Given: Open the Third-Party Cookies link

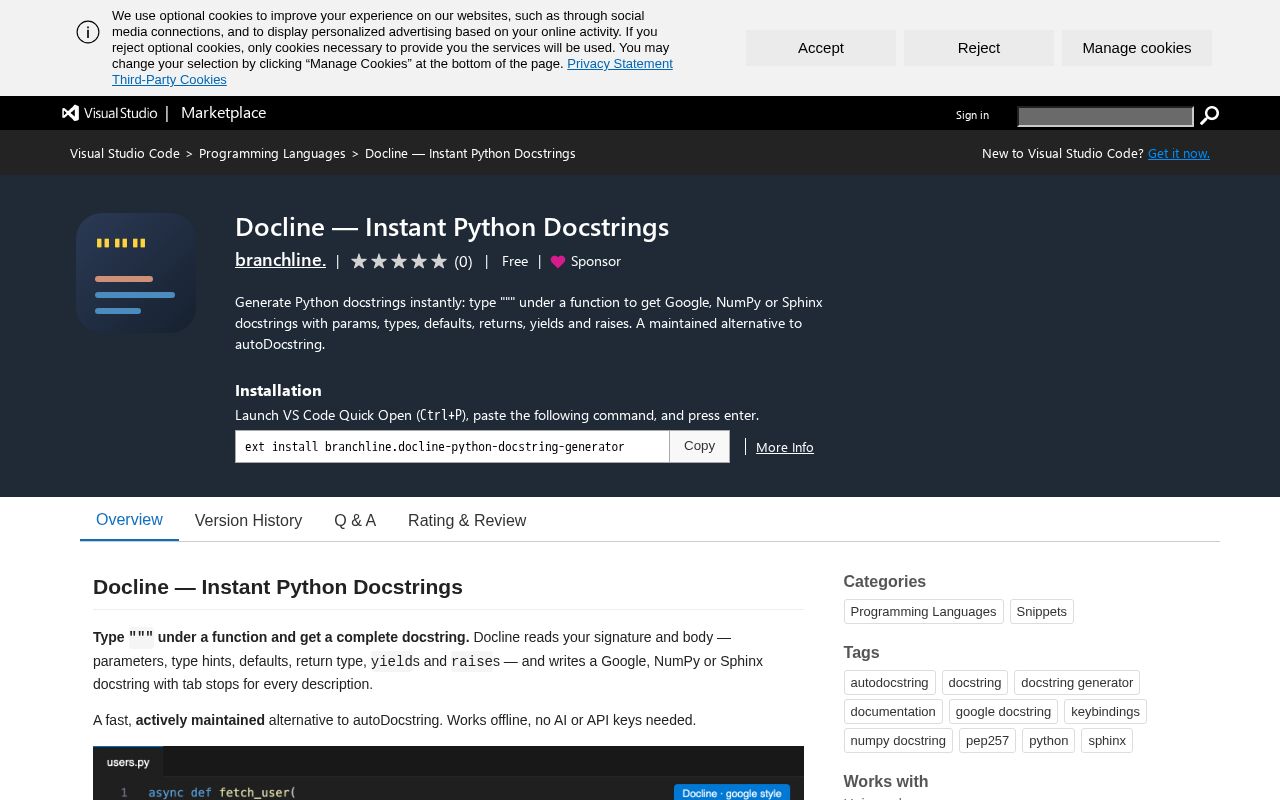Looking at the screenshot, I should coord(169,80).
